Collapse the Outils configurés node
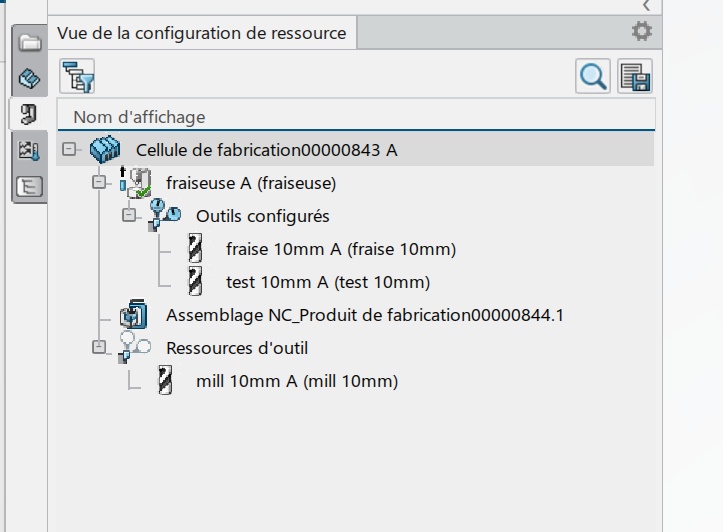 point(129,215)
